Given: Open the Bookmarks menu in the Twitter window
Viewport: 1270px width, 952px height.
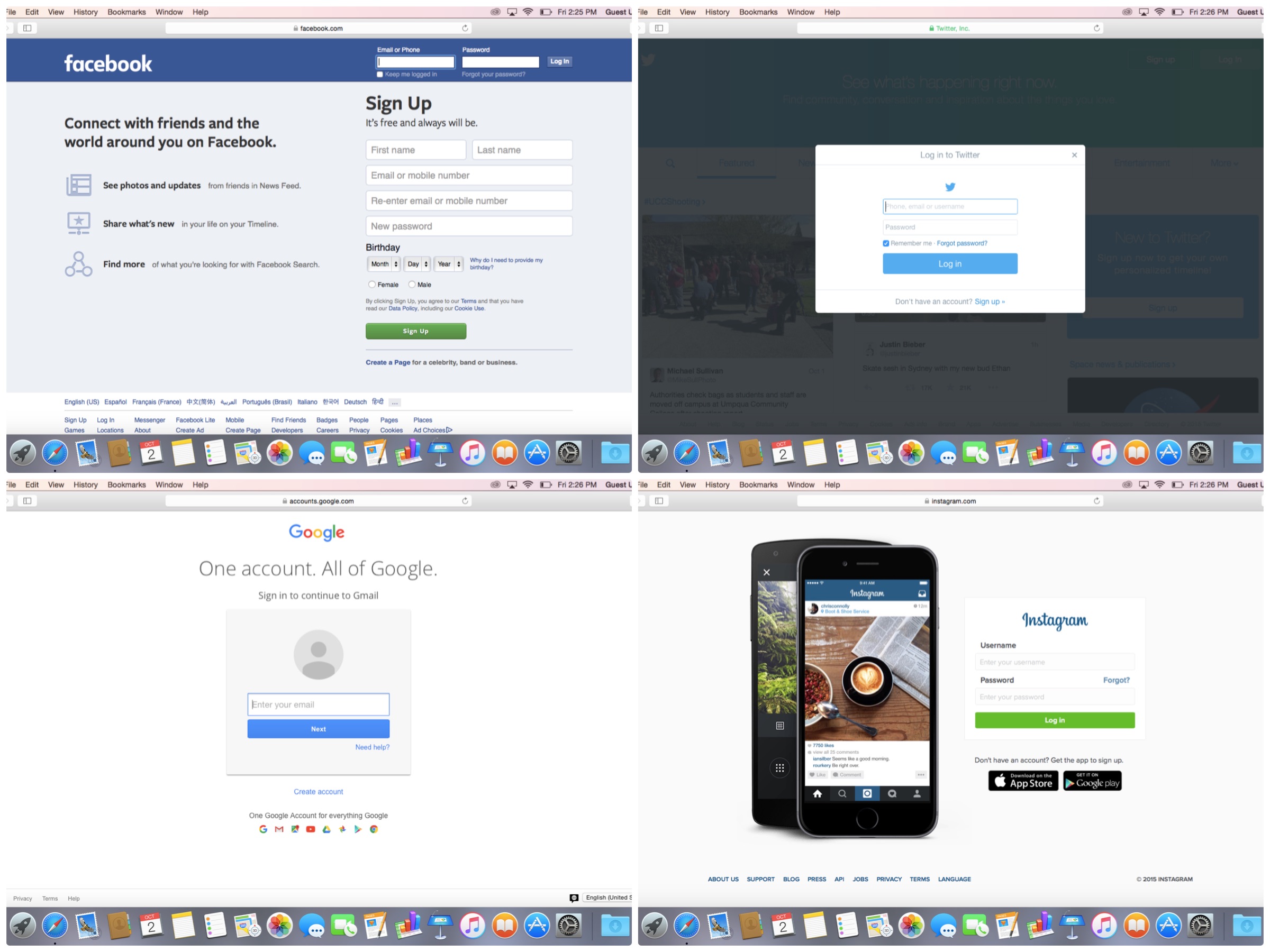Looking at the screenshot, I should pos(758,12).
